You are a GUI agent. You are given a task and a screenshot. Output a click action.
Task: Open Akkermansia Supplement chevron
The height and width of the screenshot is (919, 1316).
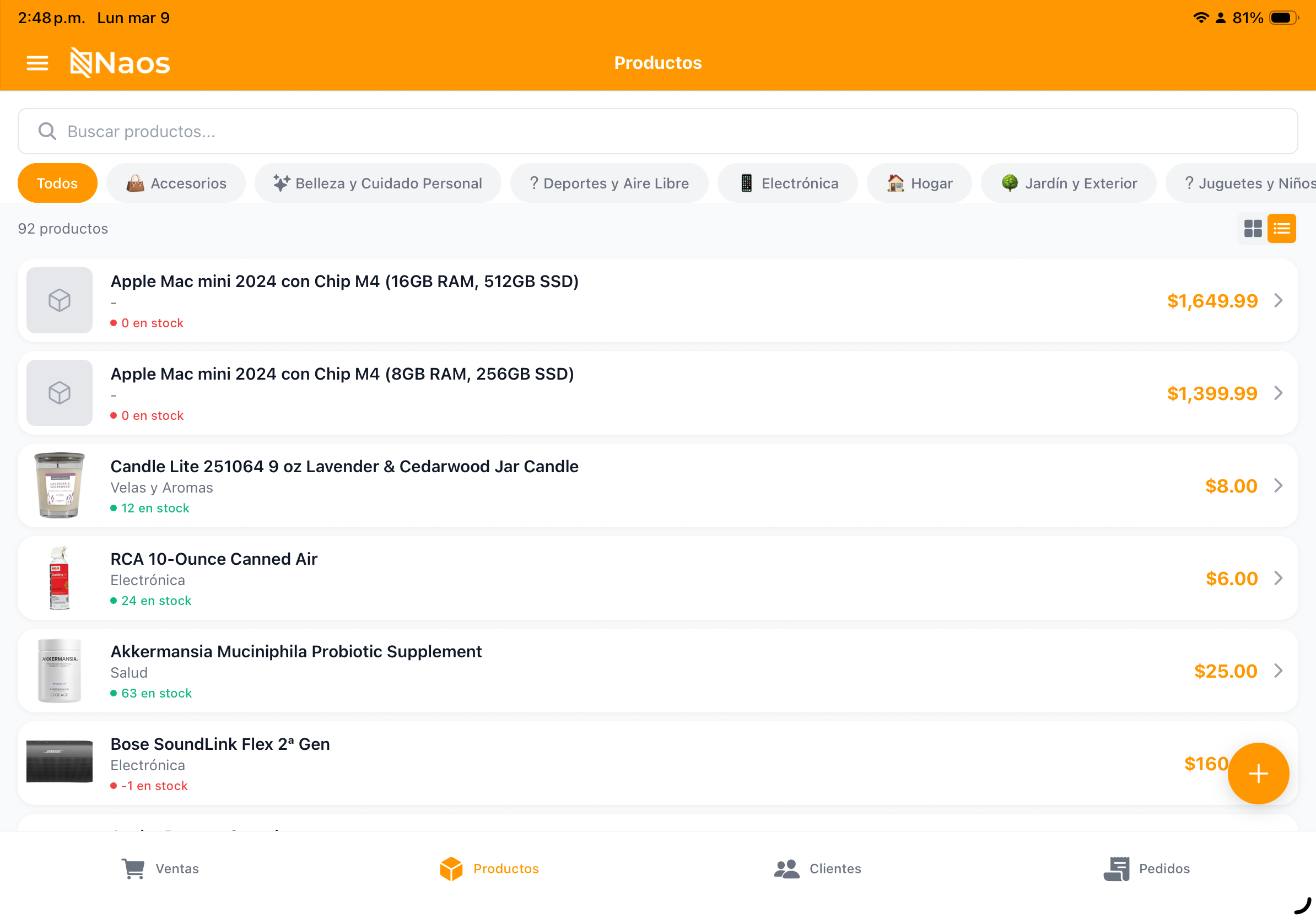tap(1278, 671)
